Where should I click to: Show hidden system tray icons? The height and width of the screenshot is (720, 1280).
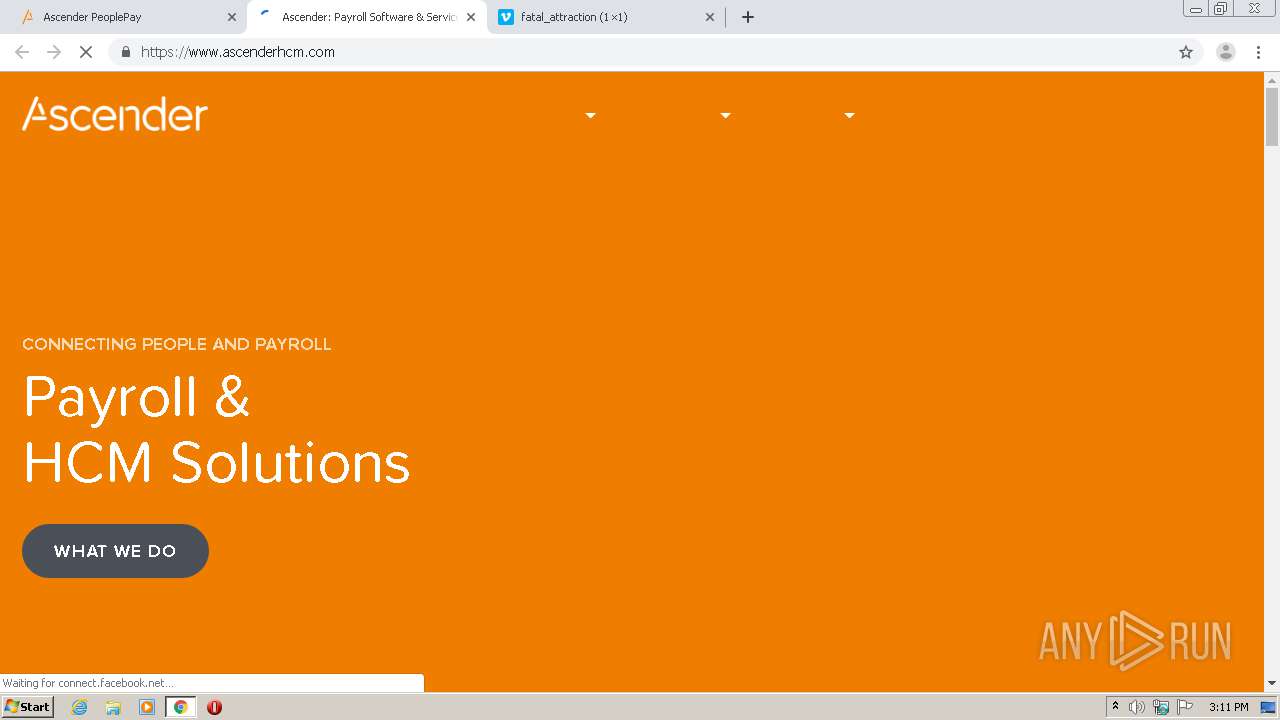click(x=1115, y=707)
